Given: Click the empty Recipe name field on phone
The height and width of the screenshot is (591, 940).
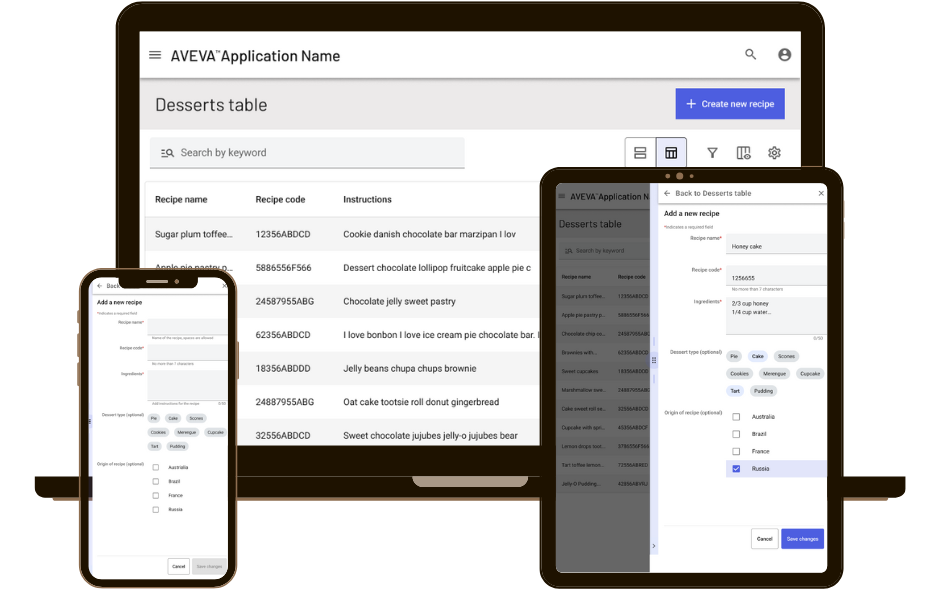Looking at the screenshot, I should pos(187,327).
